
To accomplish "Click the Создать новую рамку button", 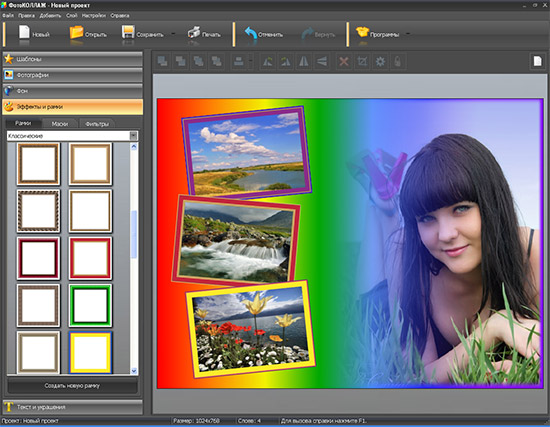I will tap(72, 386).
